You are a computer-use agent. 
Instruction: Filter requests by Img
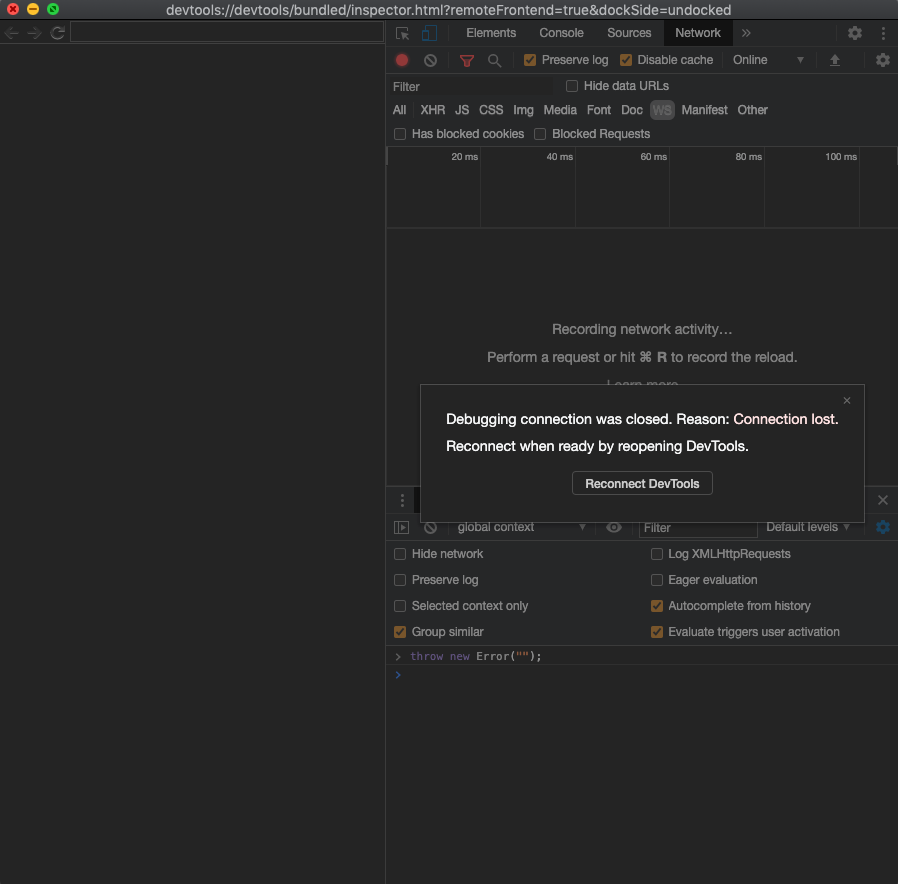point(523,110)
